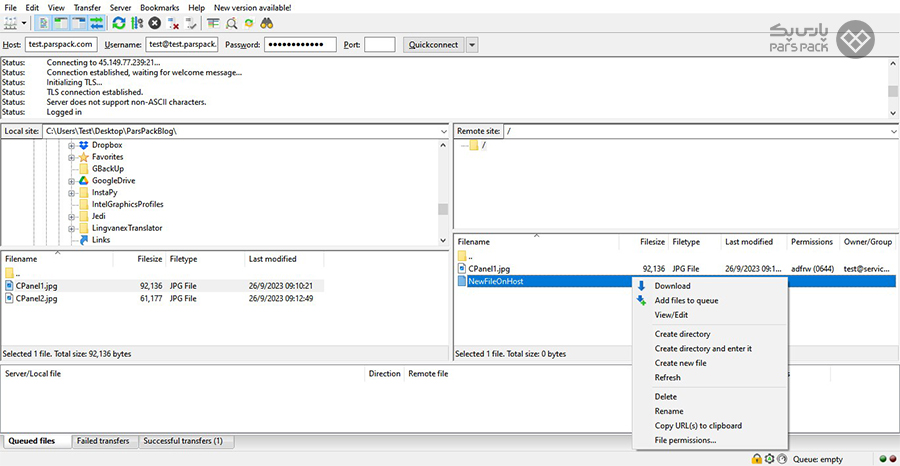Expand the InstaPy tree node
This screenshot has height=466, width=900.
tap(72, 193)
